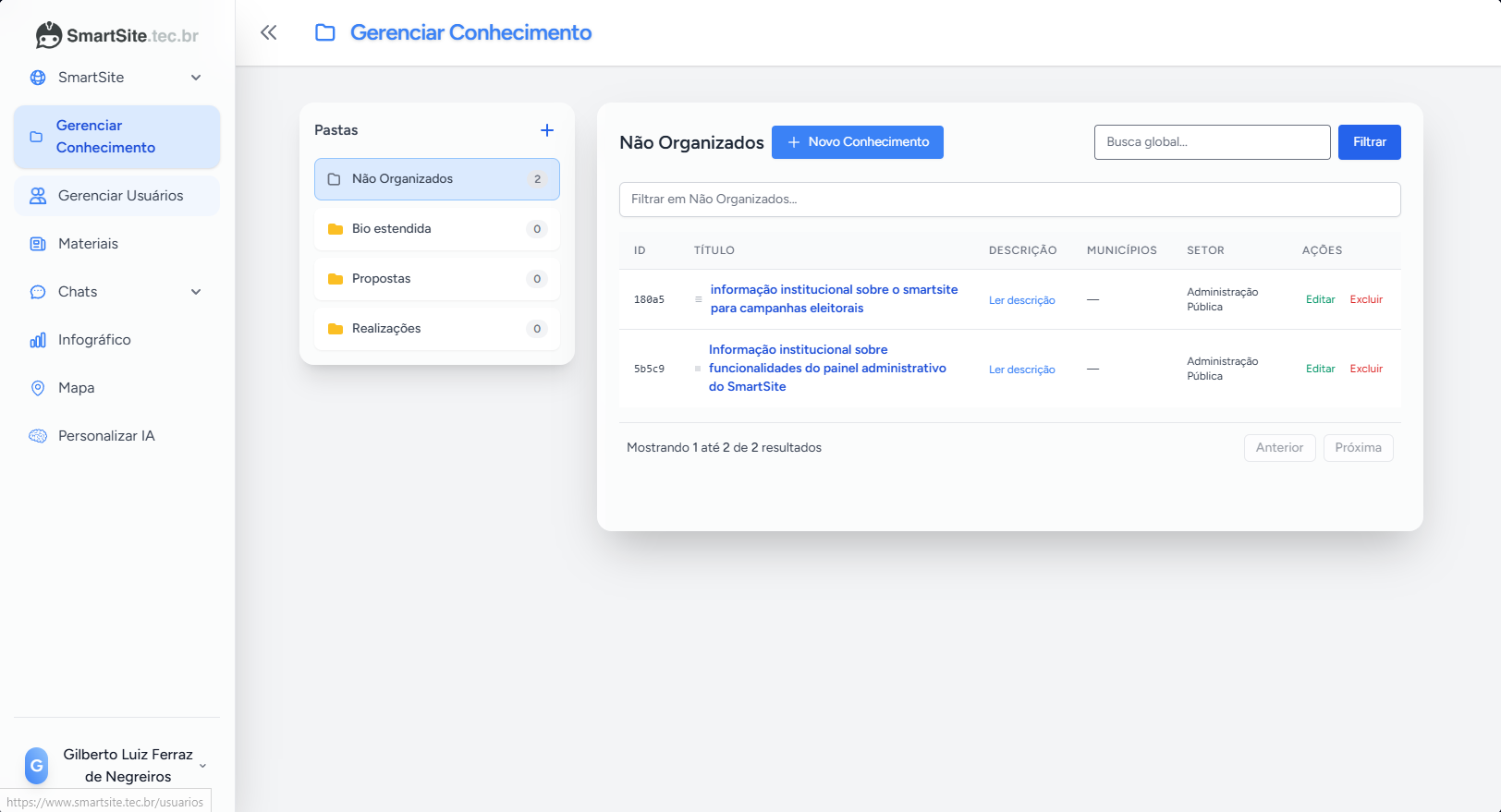Screen dimensions: 1501x812
Task: Click the Pastas panel heading
Action: 336,130
